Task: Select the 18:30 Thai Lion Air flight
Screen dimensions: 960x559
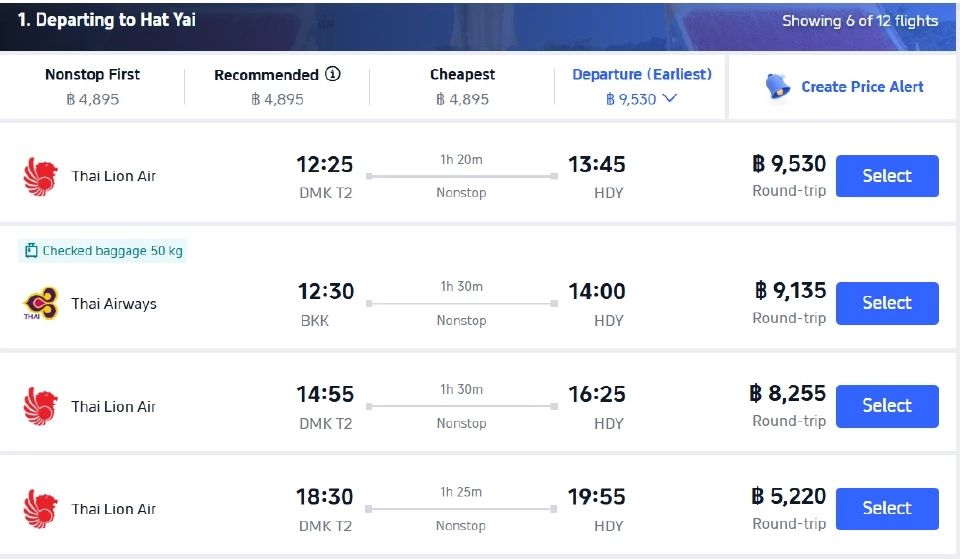Action: click(x=886, y=509)
